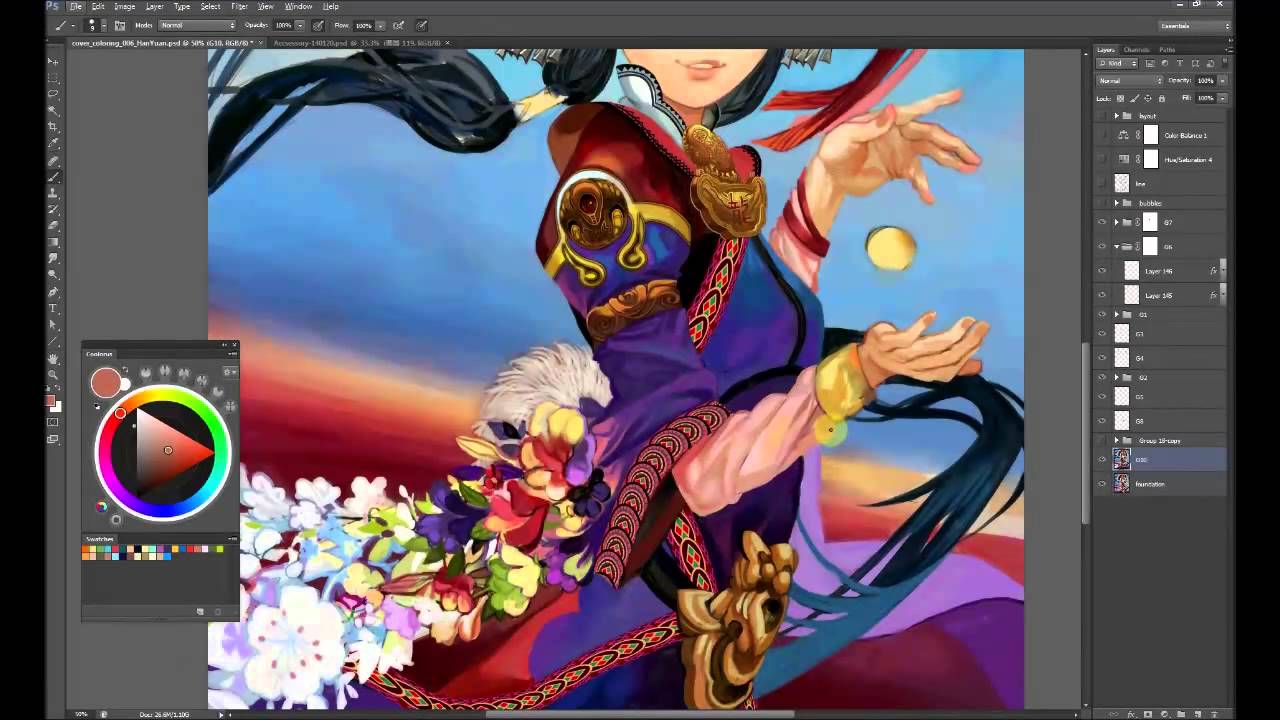This screenshot has width=1280, height=720.
Task: Click the foreground color swatch in toolbox
Action: click(x=50, y=400)
